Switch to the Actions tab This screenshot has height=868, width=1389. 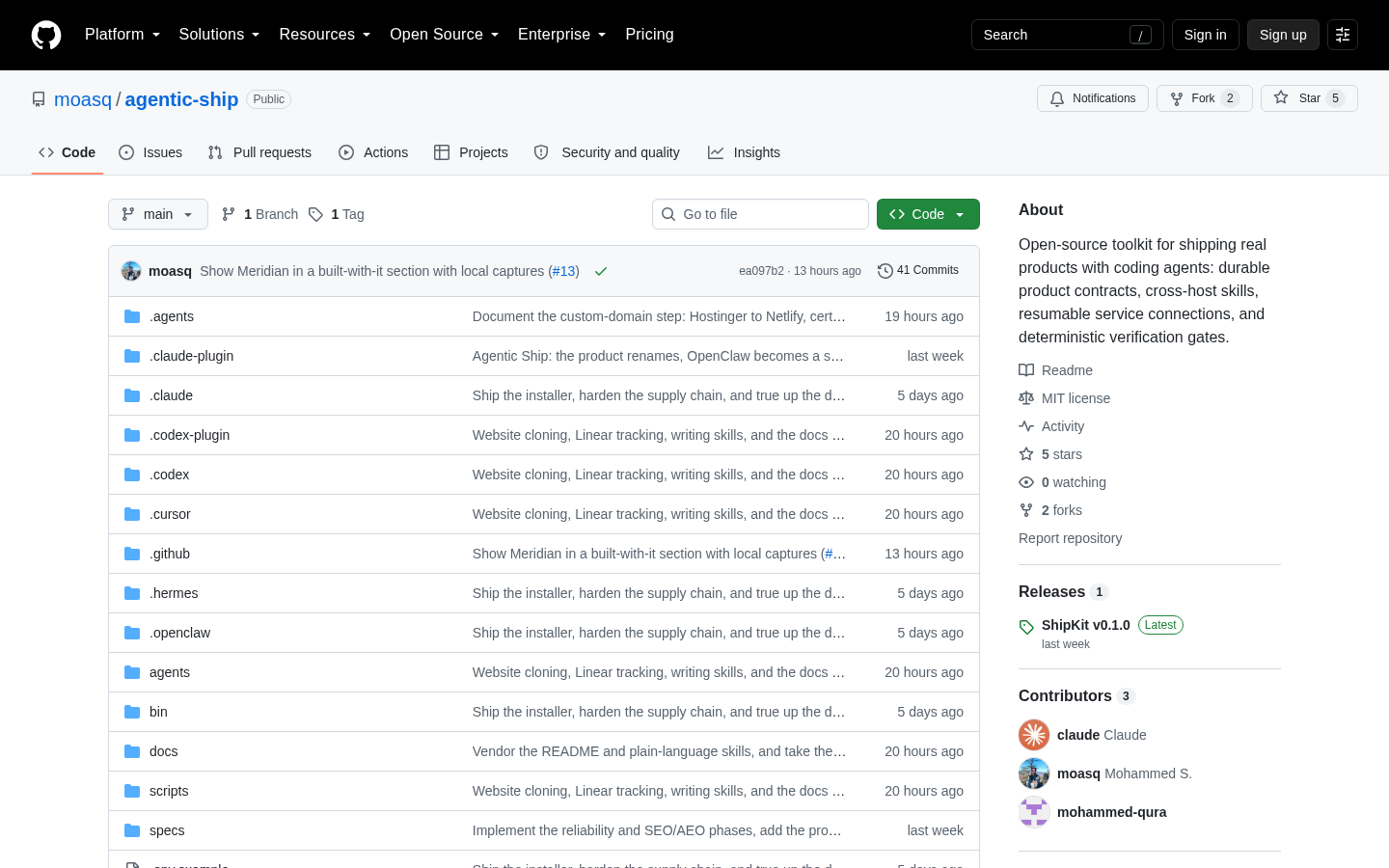(x=373, y=152)
